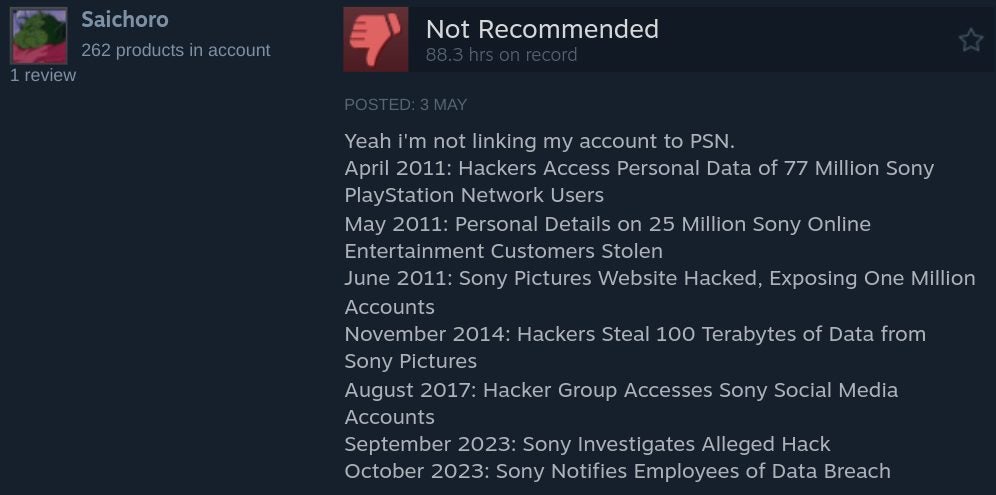This screenshot has width=996, height=495.
Task: Open Saichoro's avatar image
Action: [39, 36]
